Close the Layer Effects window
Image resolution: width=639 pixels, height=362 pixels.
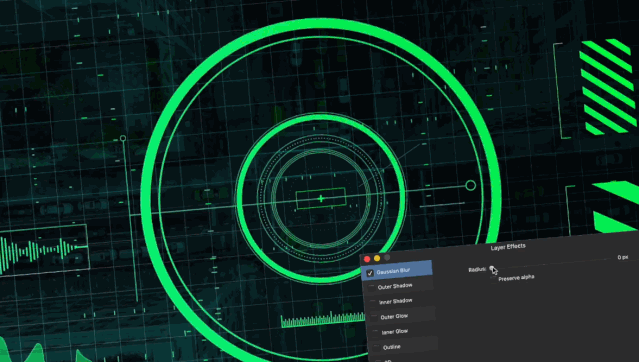coord(367,259)
